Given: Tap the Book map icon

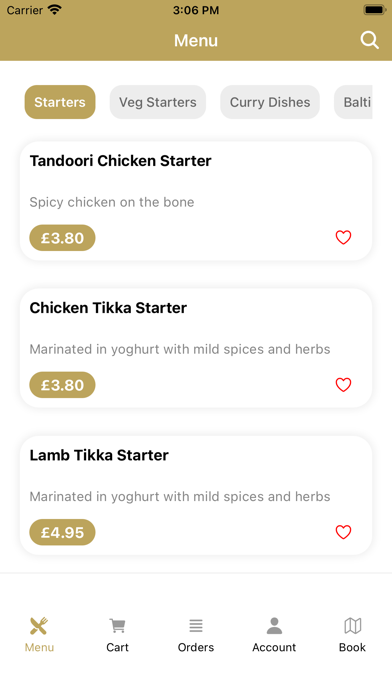Looking at the screenshot, I should pyautogui.click(x=352, y=626).
